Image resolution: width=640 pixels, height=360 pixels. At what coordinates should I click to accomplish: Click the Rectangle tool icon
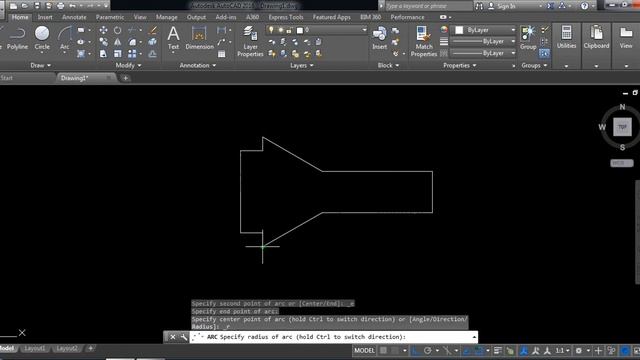81,30
